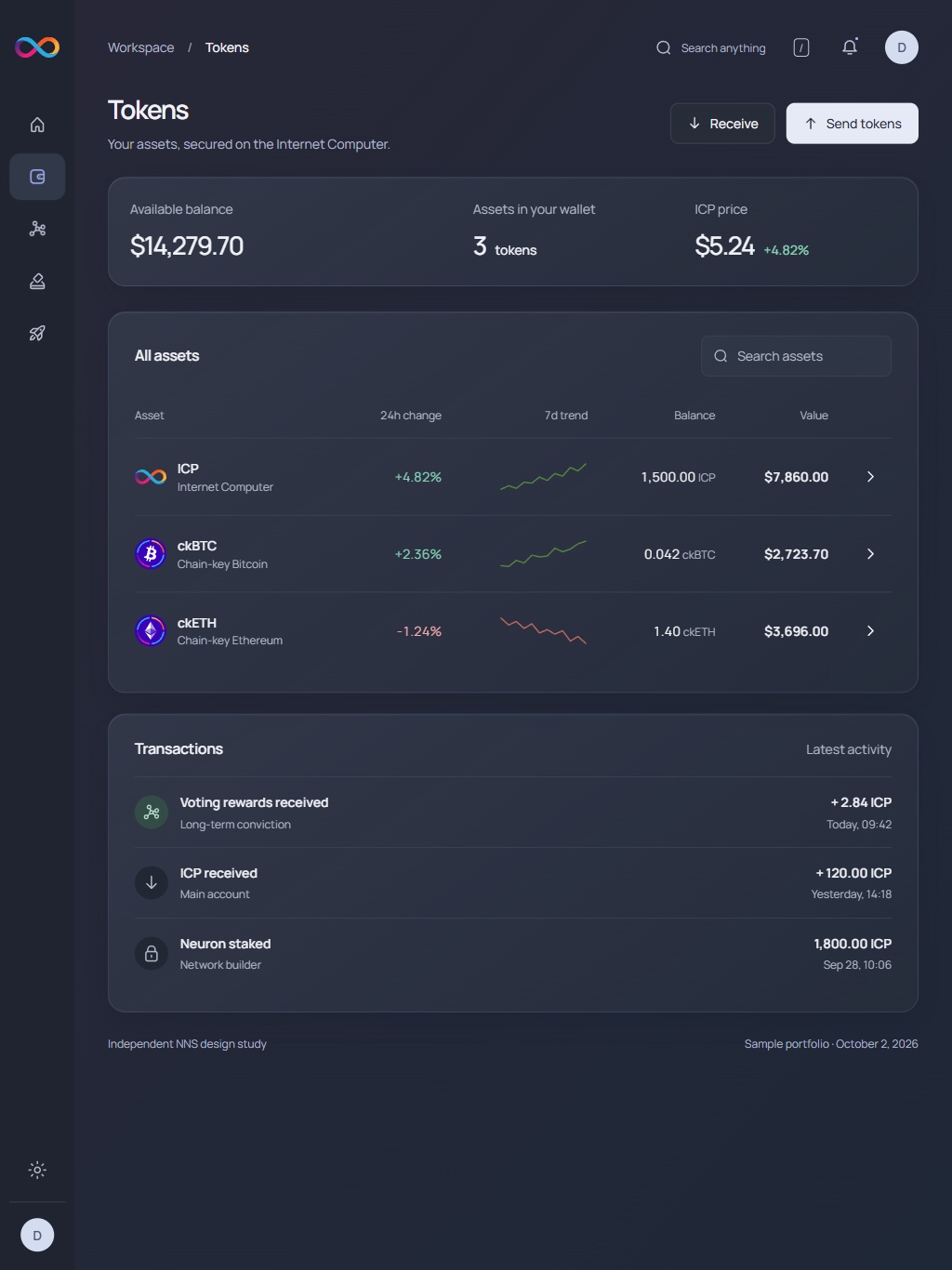Screen dimensions: 952x1270
Task: Toggle the light theme sun icon
Action: click(x=37, y=1170)
